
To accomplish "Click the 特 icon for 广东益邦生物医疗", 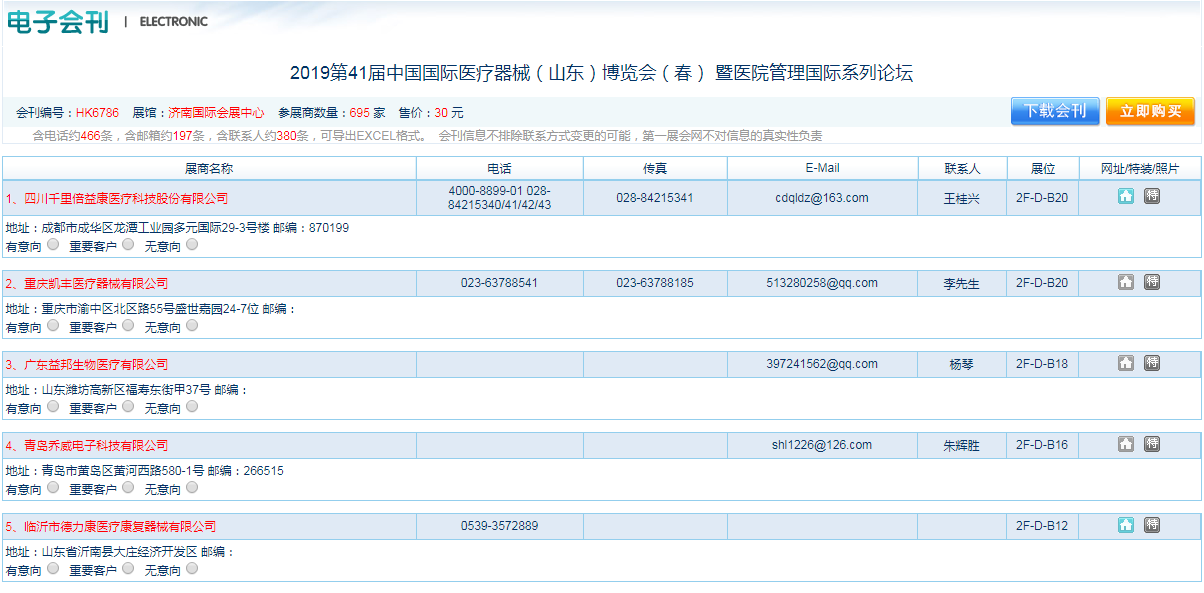I will (x=1152, y=364).
